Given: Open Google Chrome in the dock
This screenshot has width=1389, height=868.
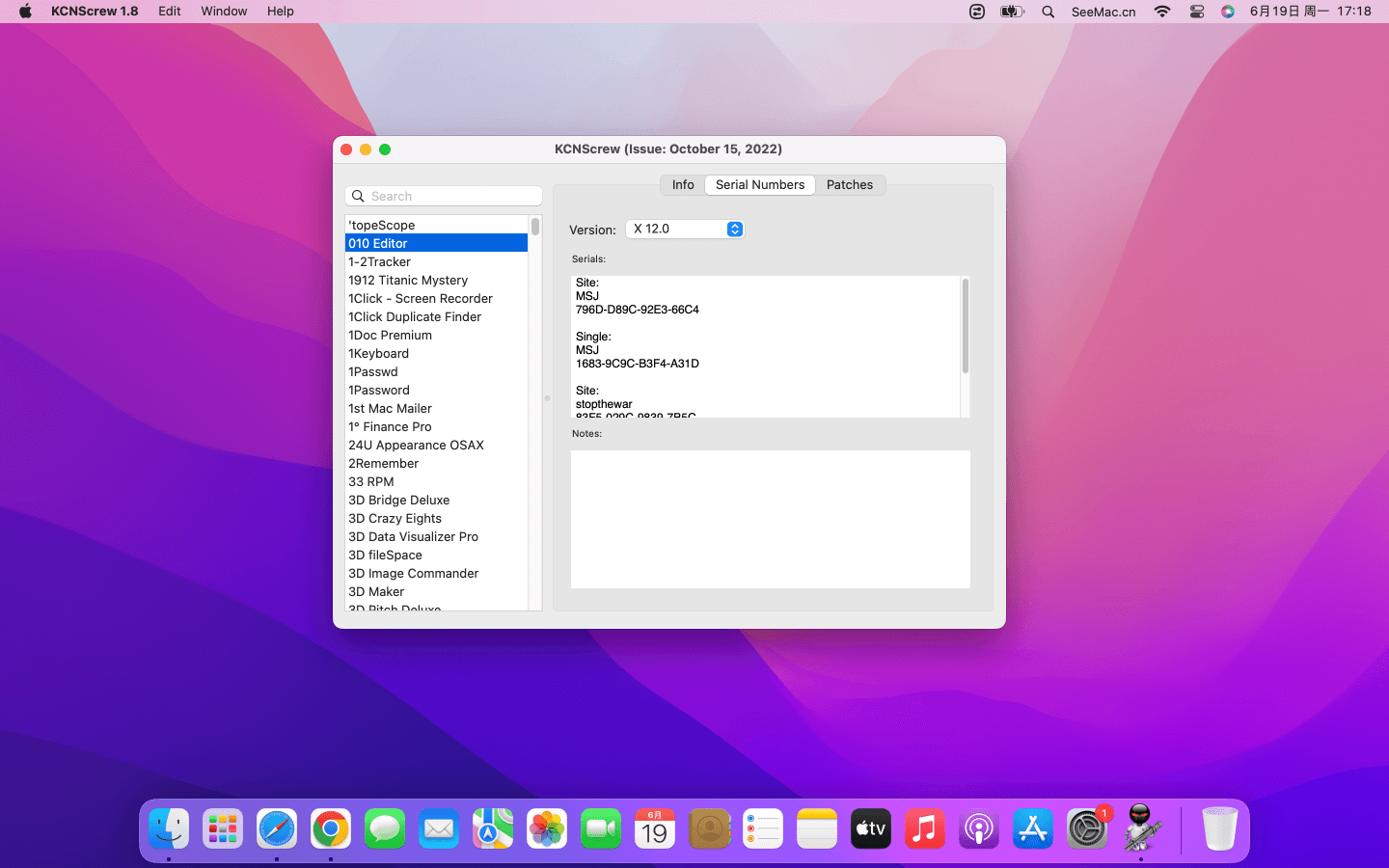Looking at the screenshot, I should (x=331, y=828).
